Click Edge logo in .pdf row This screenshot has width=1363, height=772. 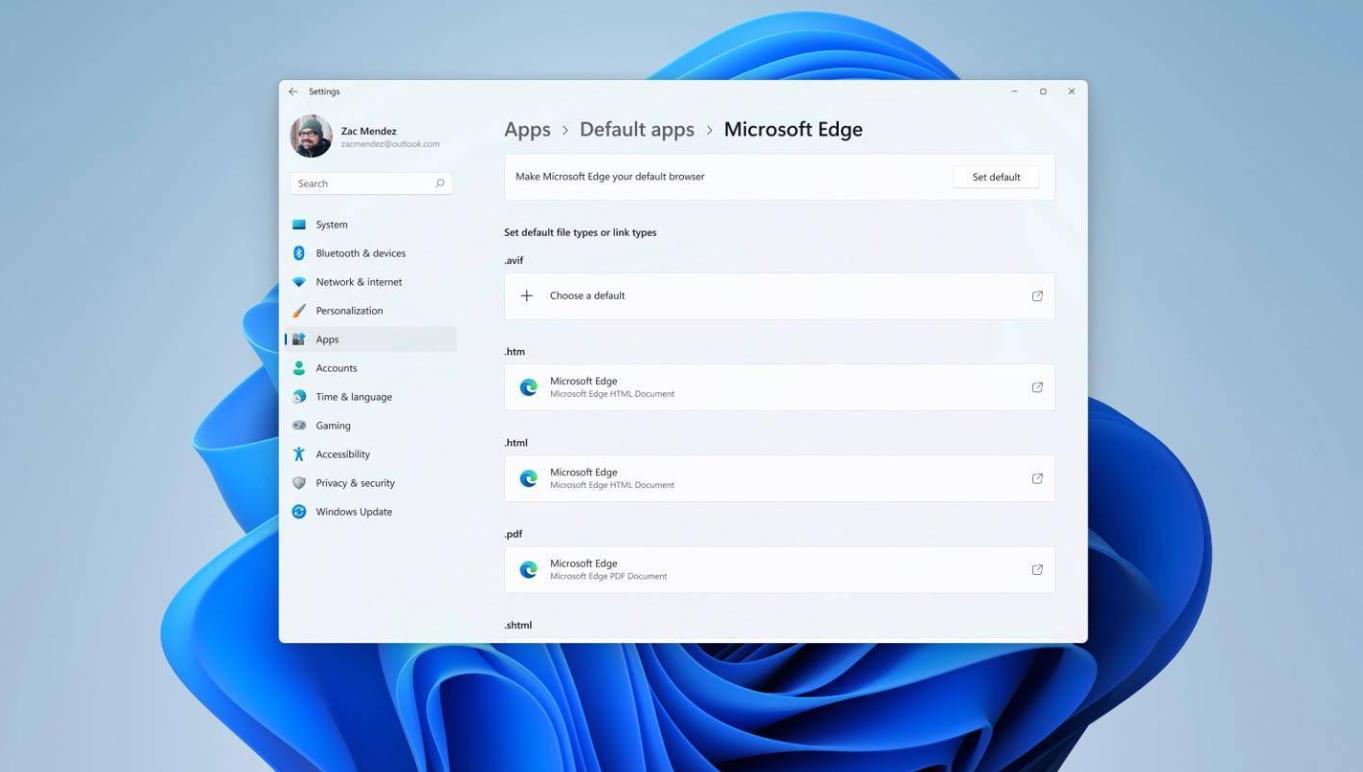tap(528, 570)
